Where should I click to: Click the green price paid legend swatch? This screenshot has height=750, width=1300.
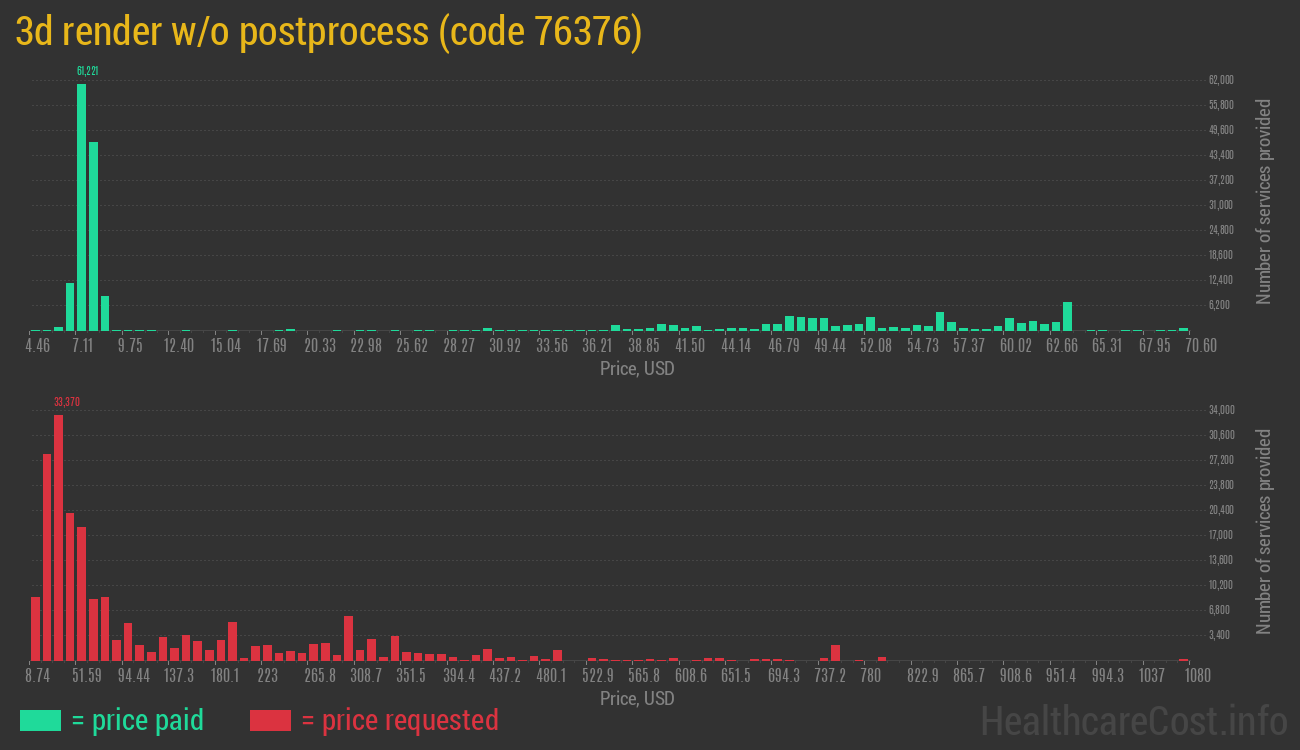point(40,720)
